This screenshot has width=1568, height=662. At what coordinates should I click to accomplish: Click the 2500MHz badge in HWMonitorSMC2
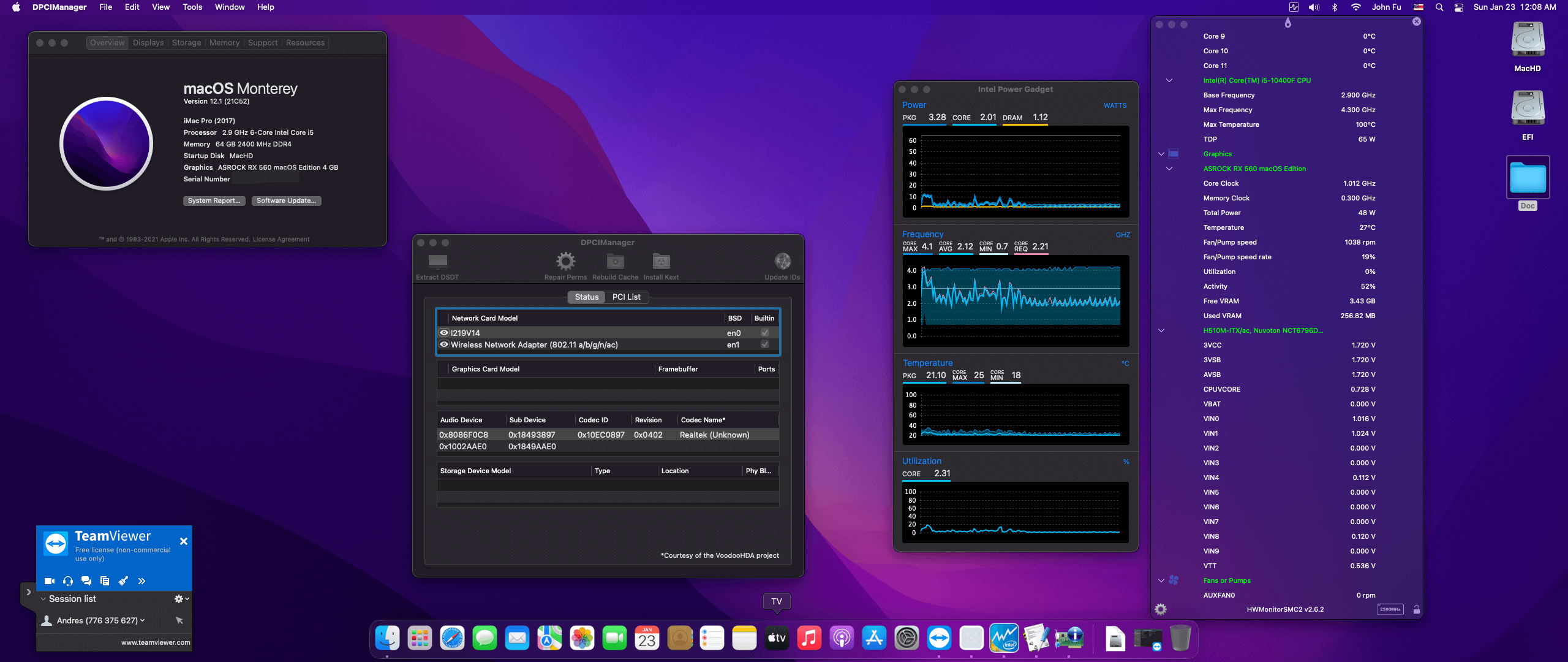tap(1390, 609)
